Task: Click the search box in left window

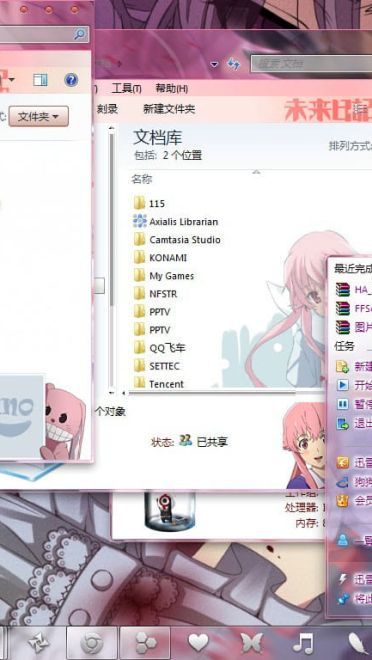Action: pyautogui.click(x=44, y=35)
